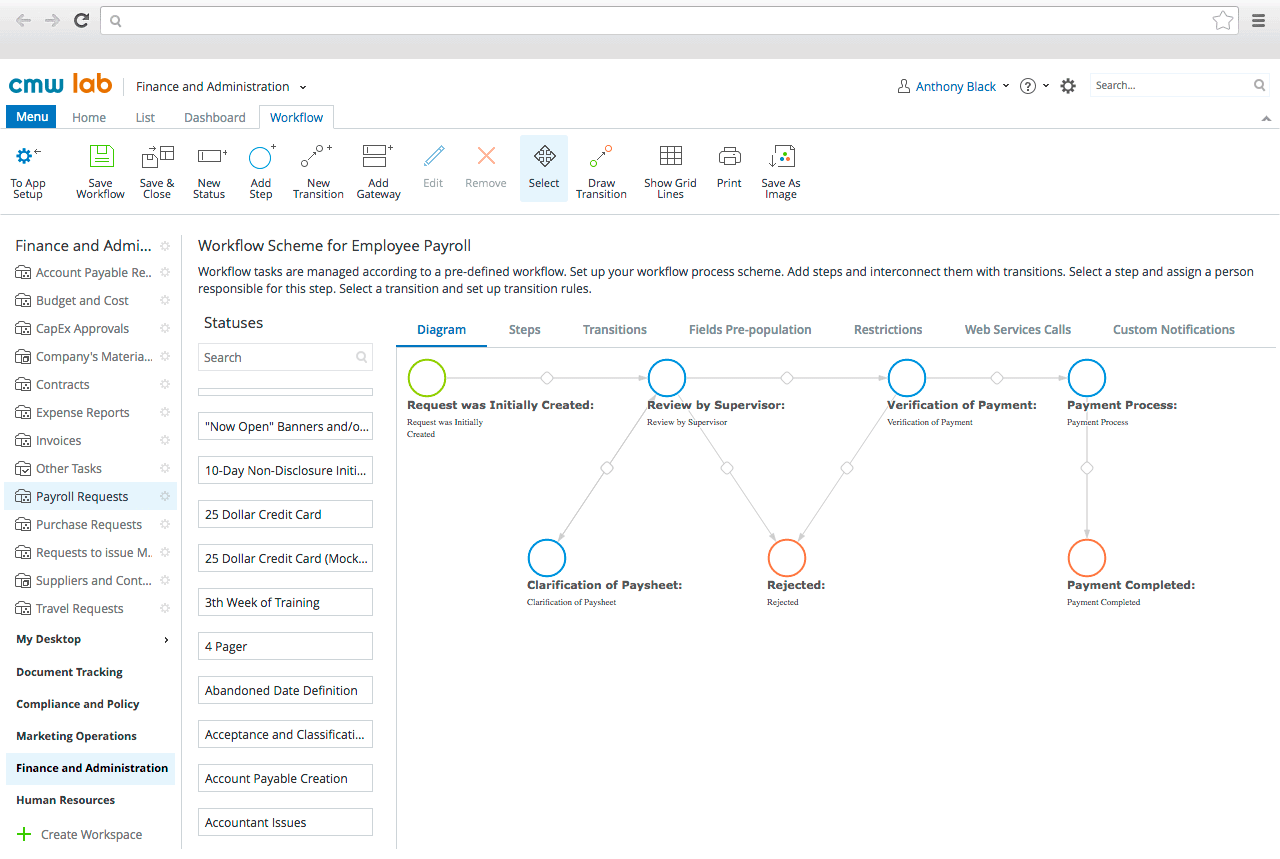The width and height of the screenshot is (1280, 859).
Task: Click gear next to Budget and Cost
Action: (165, 301)
